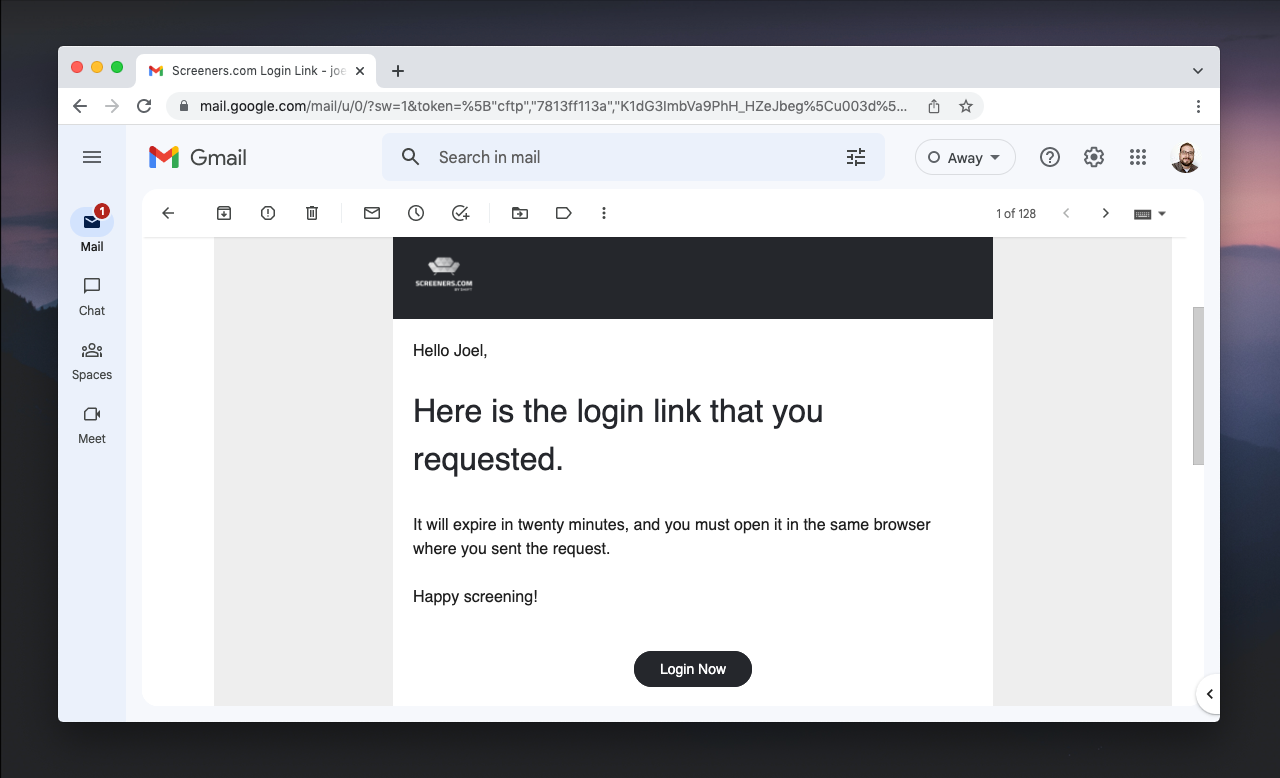Image resolution: width=1280 pixels, height=778 pixels.
Task: Open the Away status dropdown
Action: (964, 157)
